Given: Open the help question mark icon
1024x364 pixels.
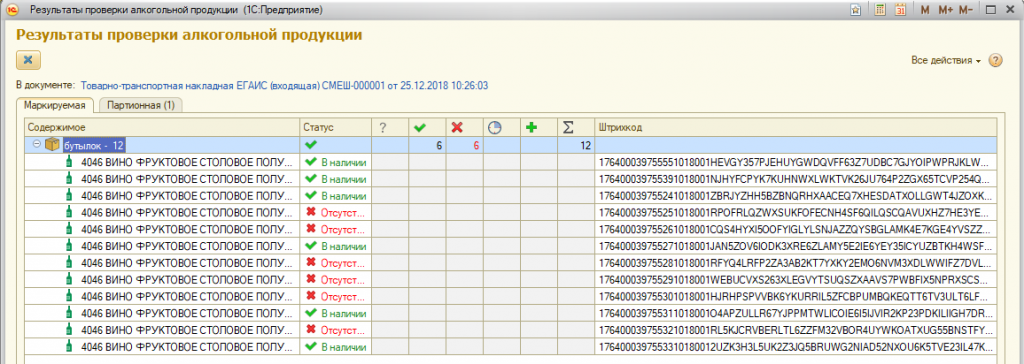Looking at the screenshot, I should tap(995, 60).
